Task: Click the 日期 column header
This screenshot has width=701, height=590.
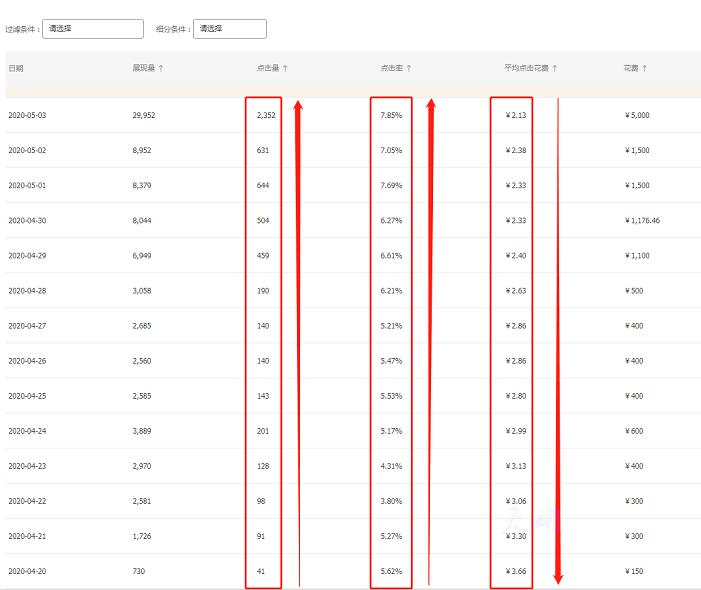Action: click(x=16, y=68)
